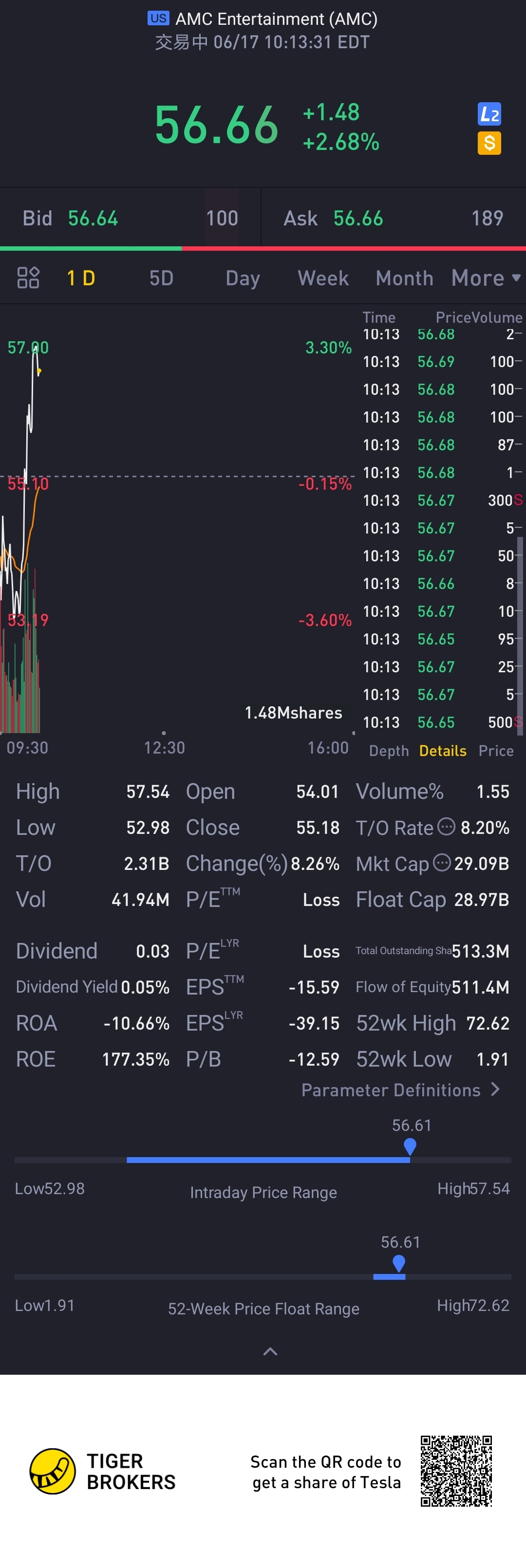Tap the Dividend Yield 0.05% value
This screenshot has height=1568, width=526.
click(x=146, y=987)
